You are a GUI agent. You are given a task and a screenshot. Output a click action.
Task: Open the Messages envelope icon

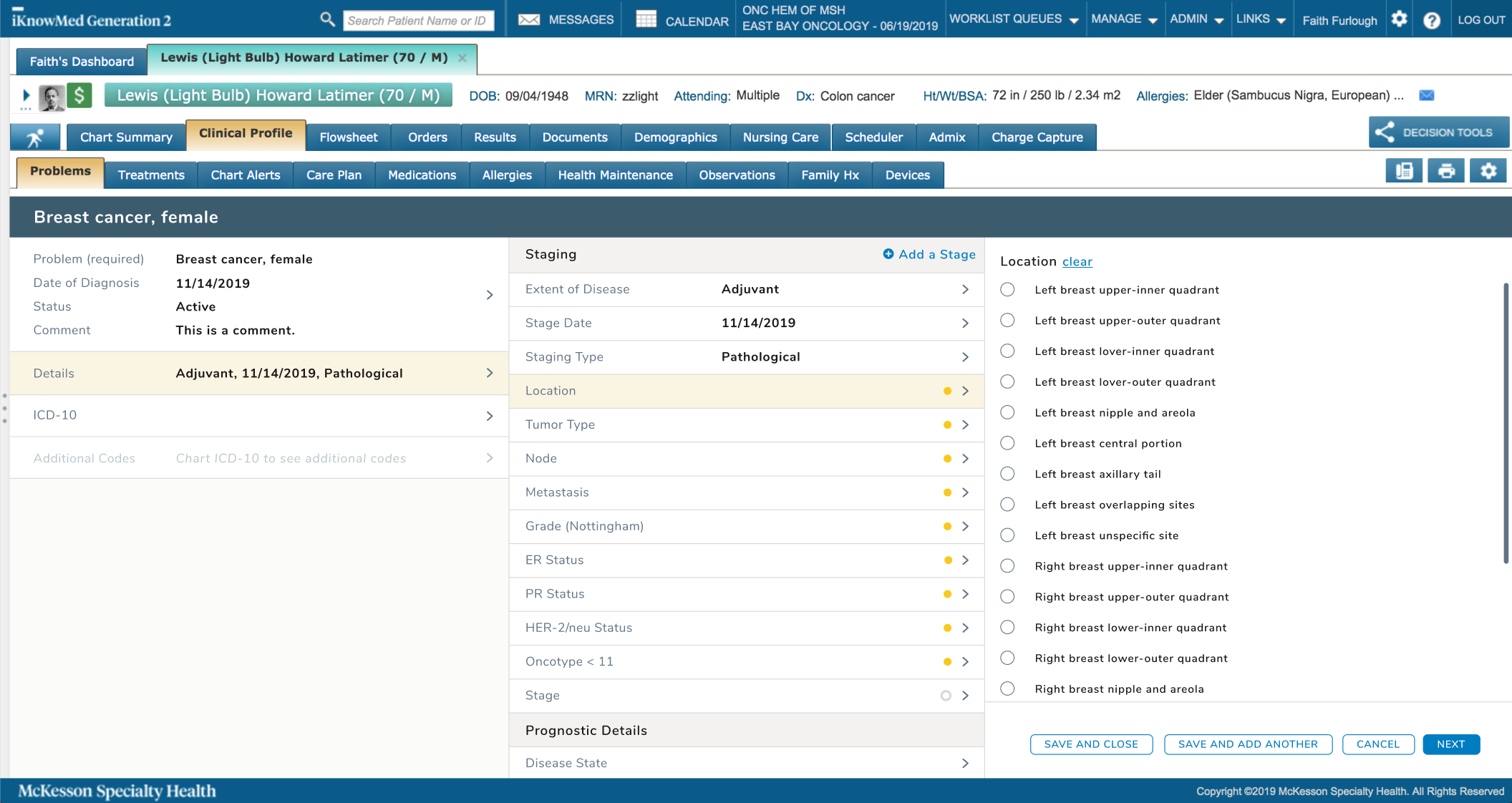[529, 20]
